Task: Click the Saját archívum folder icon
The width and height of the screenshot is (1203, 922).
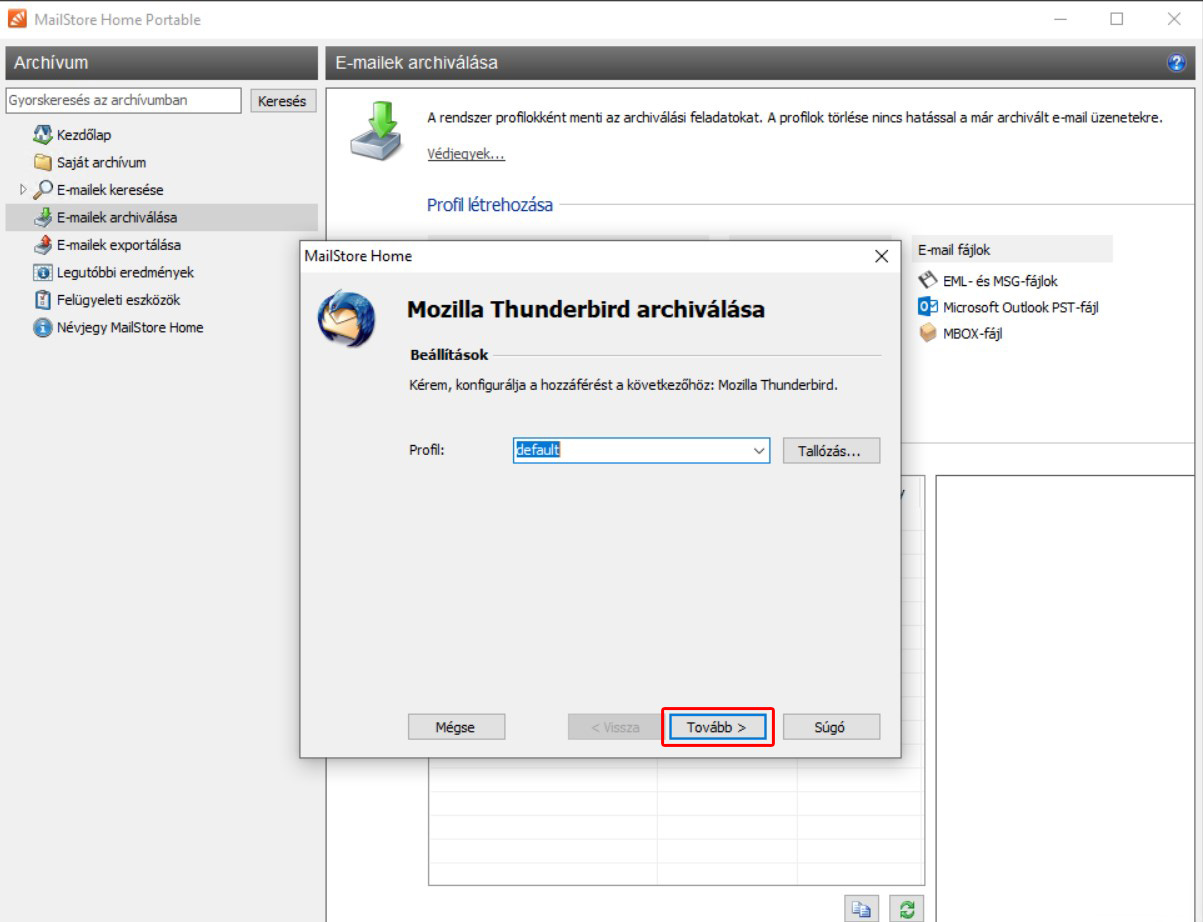Action: coord(42,162)
